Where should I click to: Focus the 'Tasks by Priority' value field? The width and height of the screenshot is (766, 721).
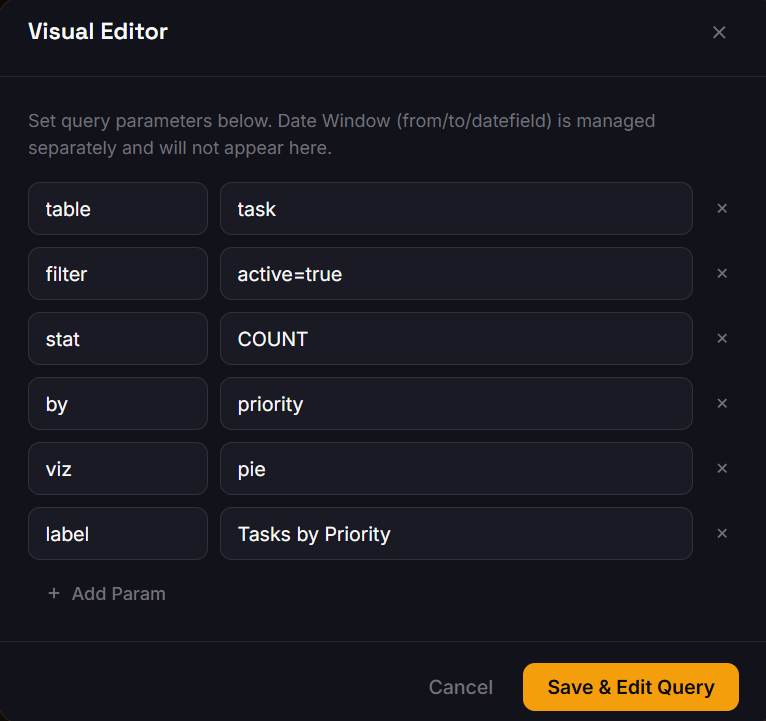point(456,533)
